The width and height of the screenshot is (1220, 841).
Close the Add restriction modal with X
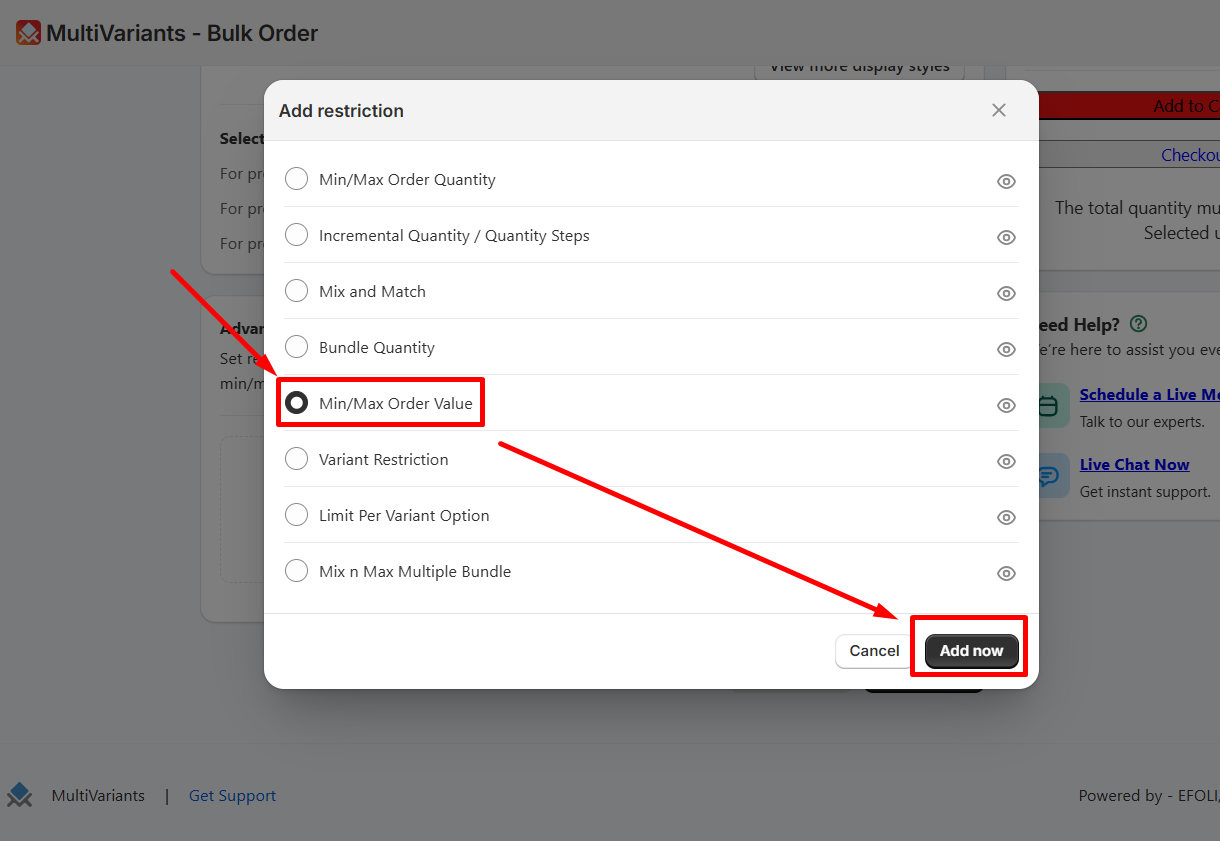pyautogui.click(x=998, y=110)
